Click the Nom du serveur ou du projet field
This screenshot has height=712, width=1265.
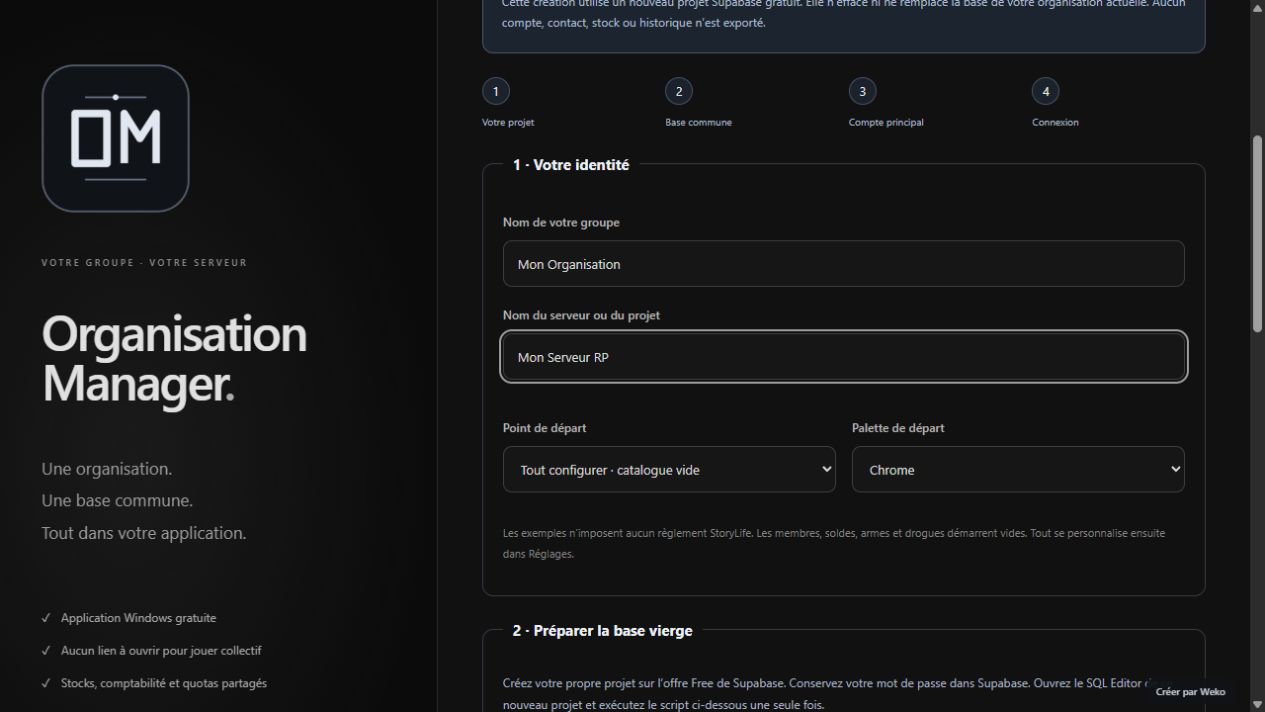[843, 357]
